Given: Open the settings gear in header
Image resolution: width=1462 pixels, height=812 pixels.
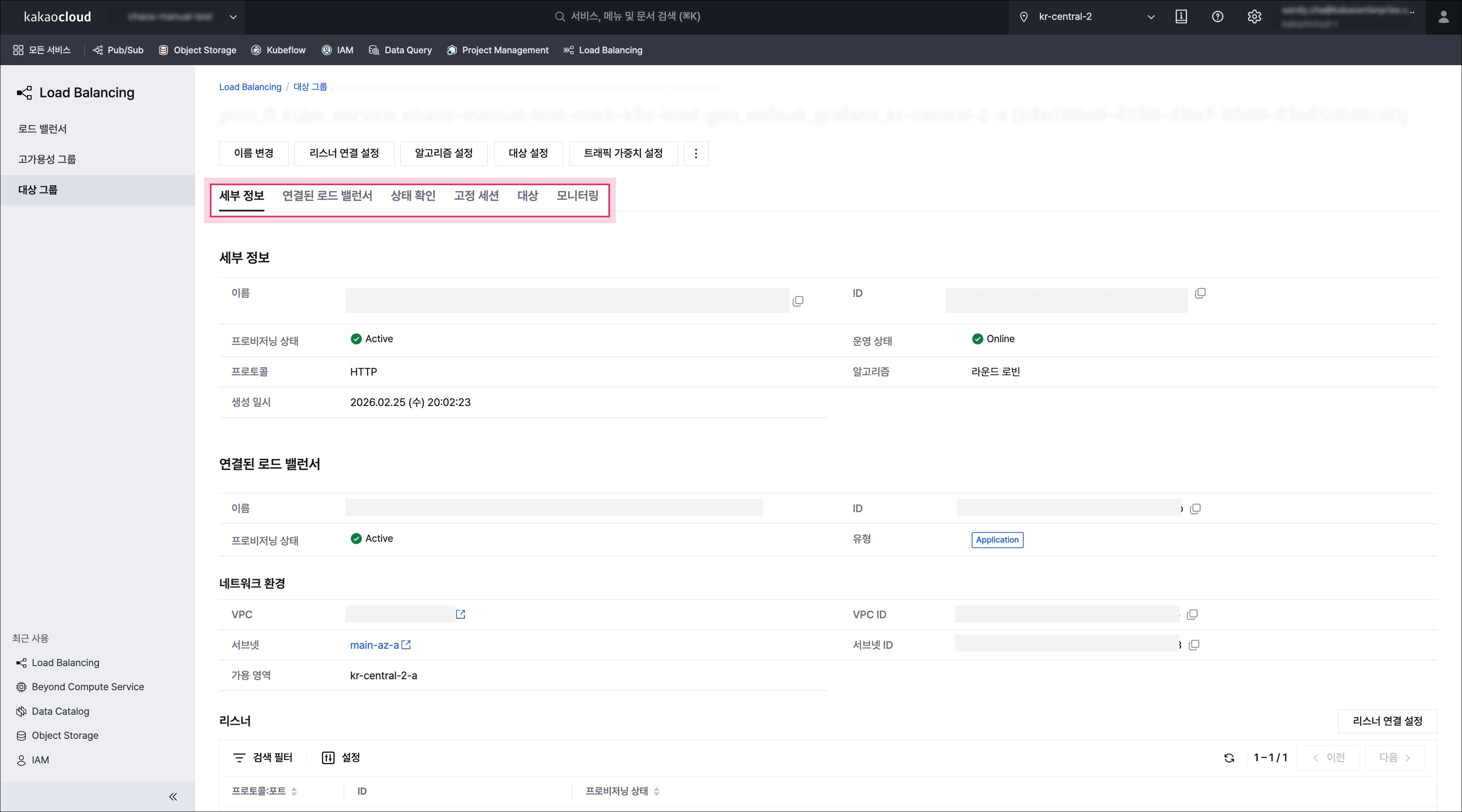Looking at the screenshot, I should pos(1254,16).
